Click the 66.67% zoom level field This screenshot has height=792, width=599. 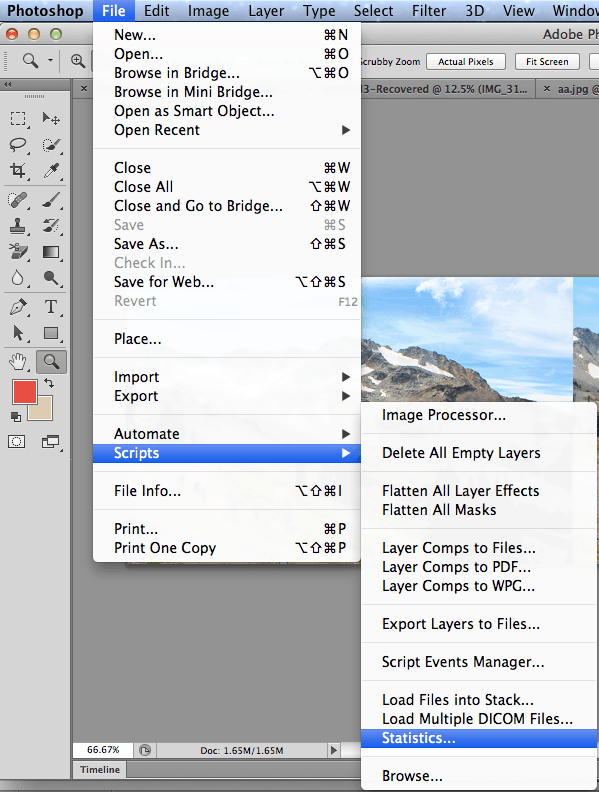[x=103, y=750]
